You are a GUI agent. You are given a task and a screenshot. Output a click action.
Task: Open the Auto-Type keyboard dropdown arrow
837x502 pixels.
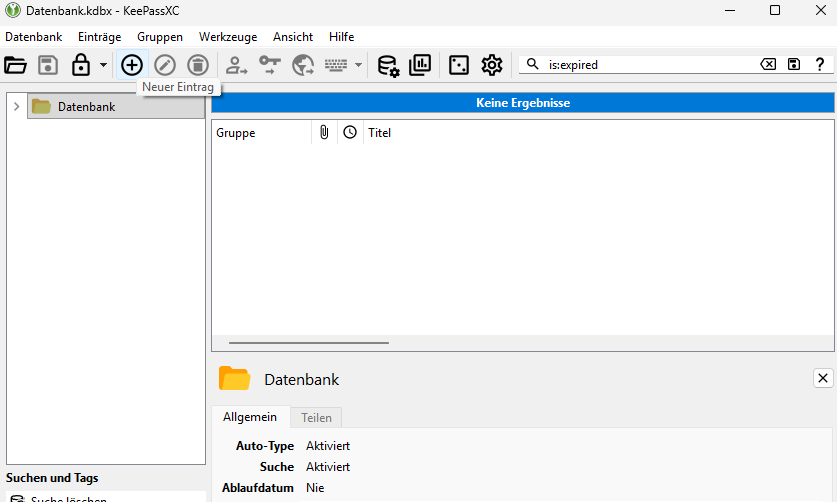pyautogui.click(x=359, y=65)
